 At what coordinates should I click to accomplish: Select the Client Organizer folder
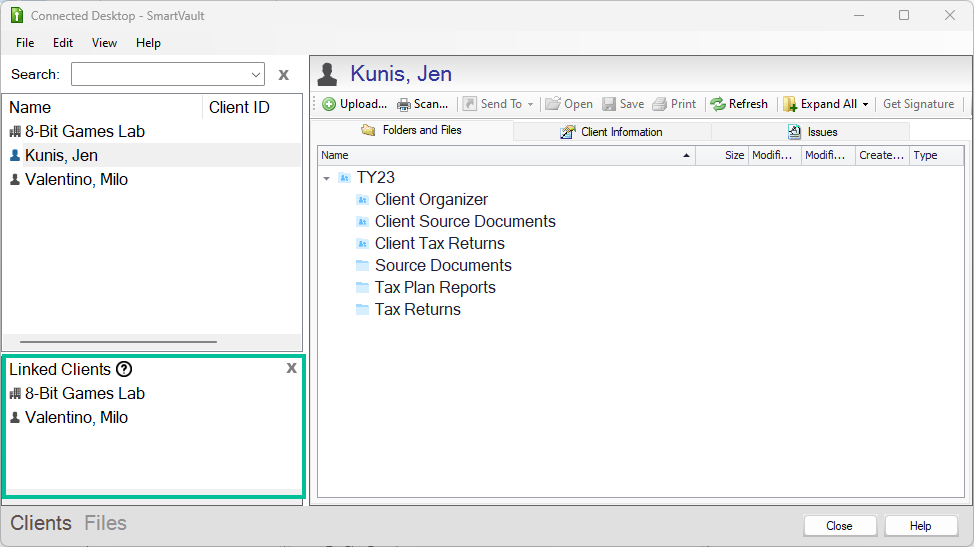(x=431, y=199)
